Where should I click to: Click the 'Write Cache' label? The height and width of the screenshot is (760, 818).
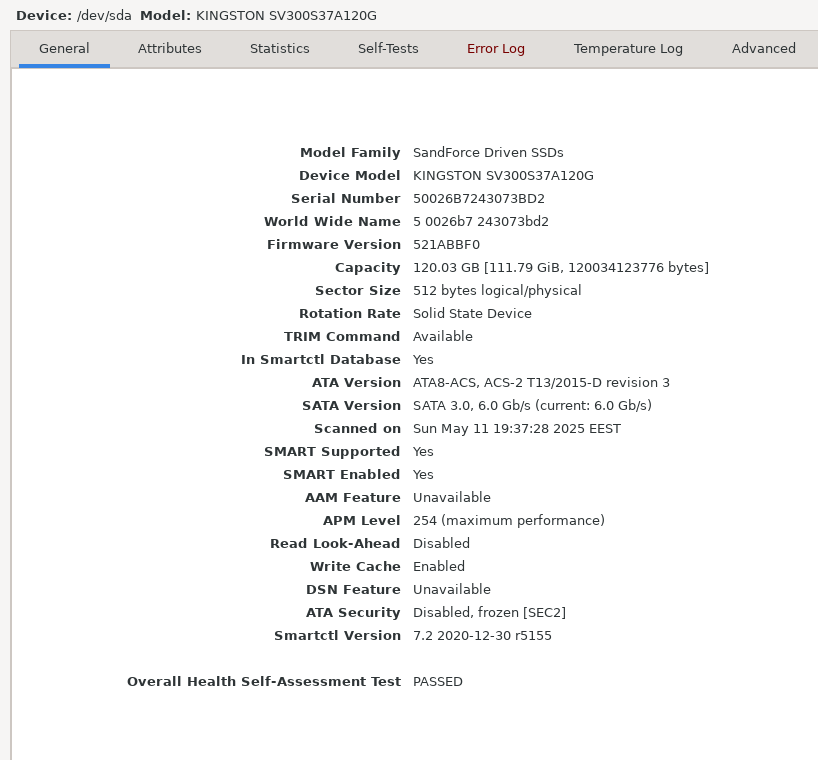coord(355,566)
